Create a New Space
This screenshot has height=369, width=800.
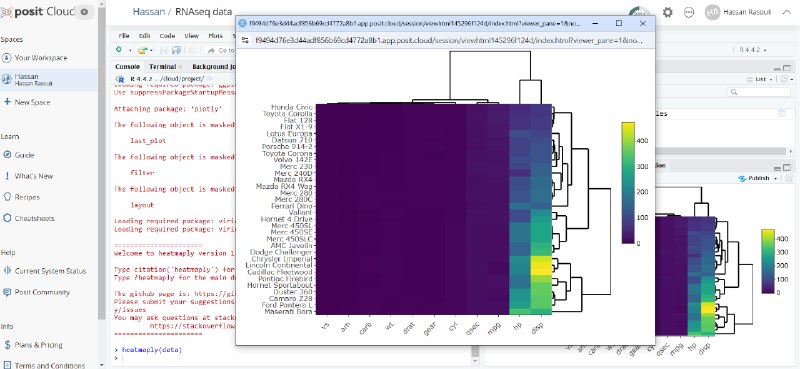[32, 102]
